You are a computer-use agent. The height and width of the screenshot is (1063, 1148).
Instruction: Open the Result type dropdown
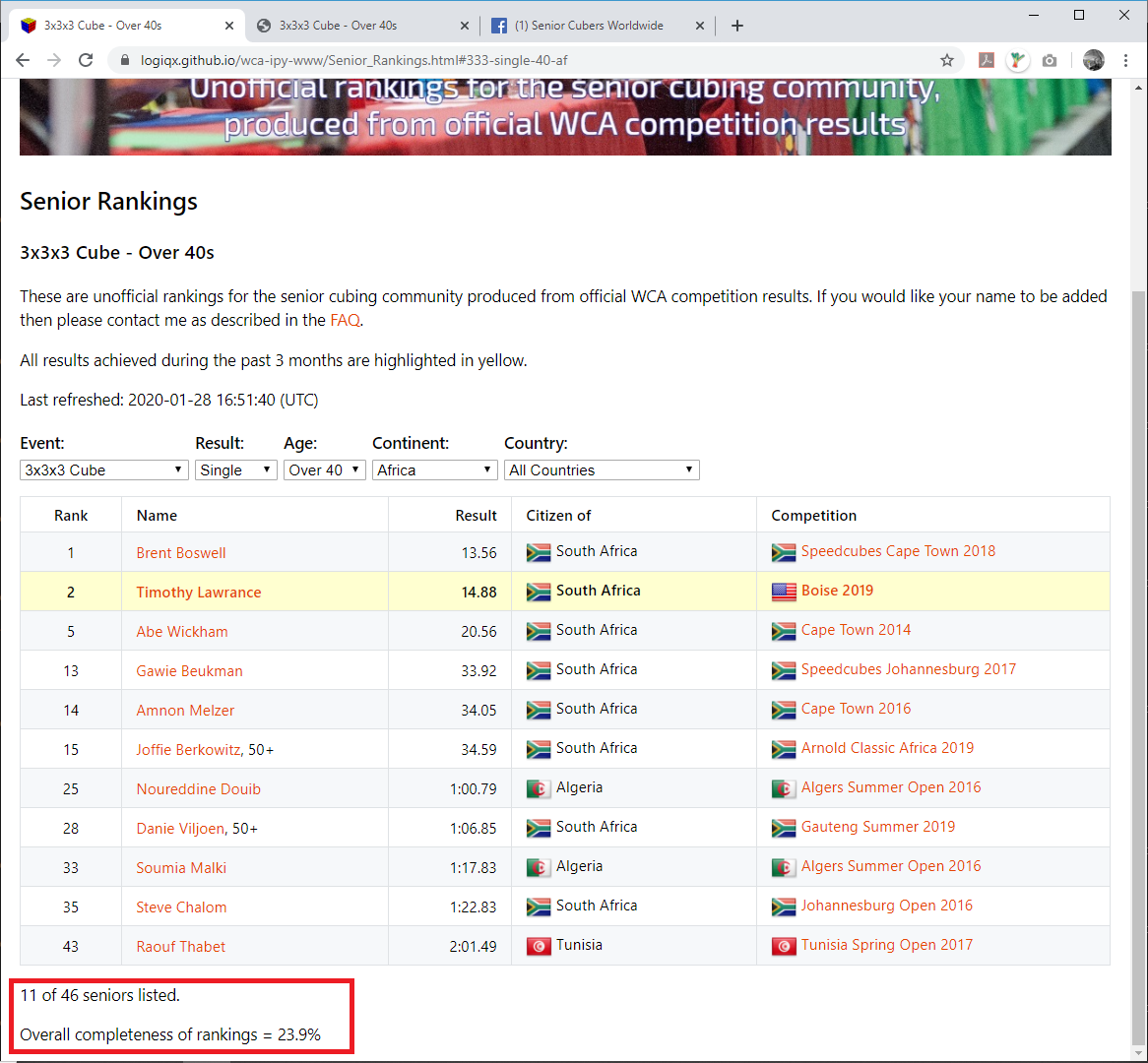[235, 470]
